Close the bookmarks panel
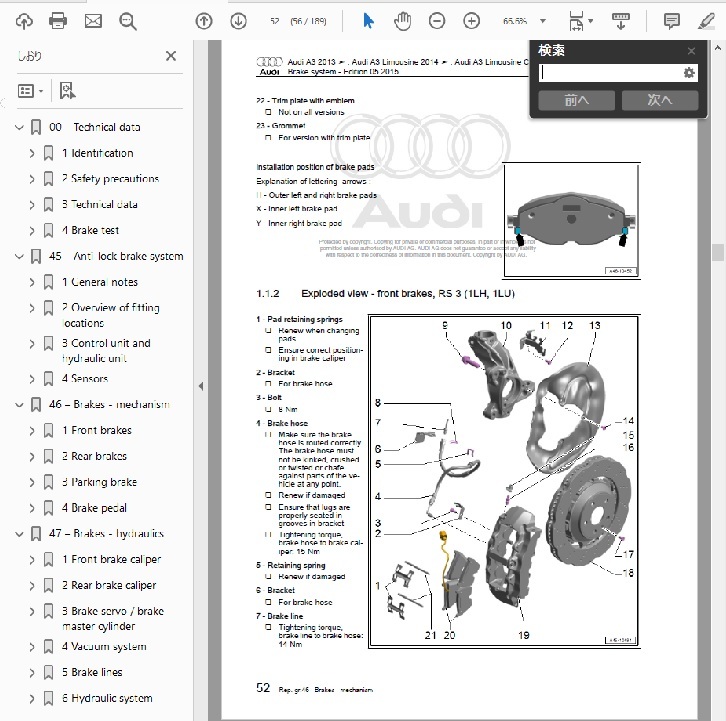This screenshot has width=726, height=721. 171,56
